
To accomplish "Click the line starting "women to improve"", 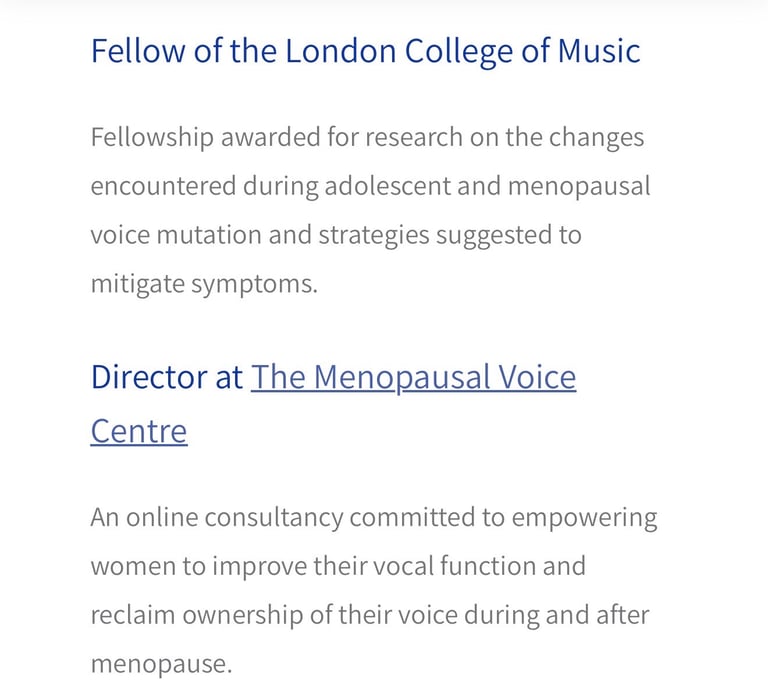I will [x=337, y=566].
